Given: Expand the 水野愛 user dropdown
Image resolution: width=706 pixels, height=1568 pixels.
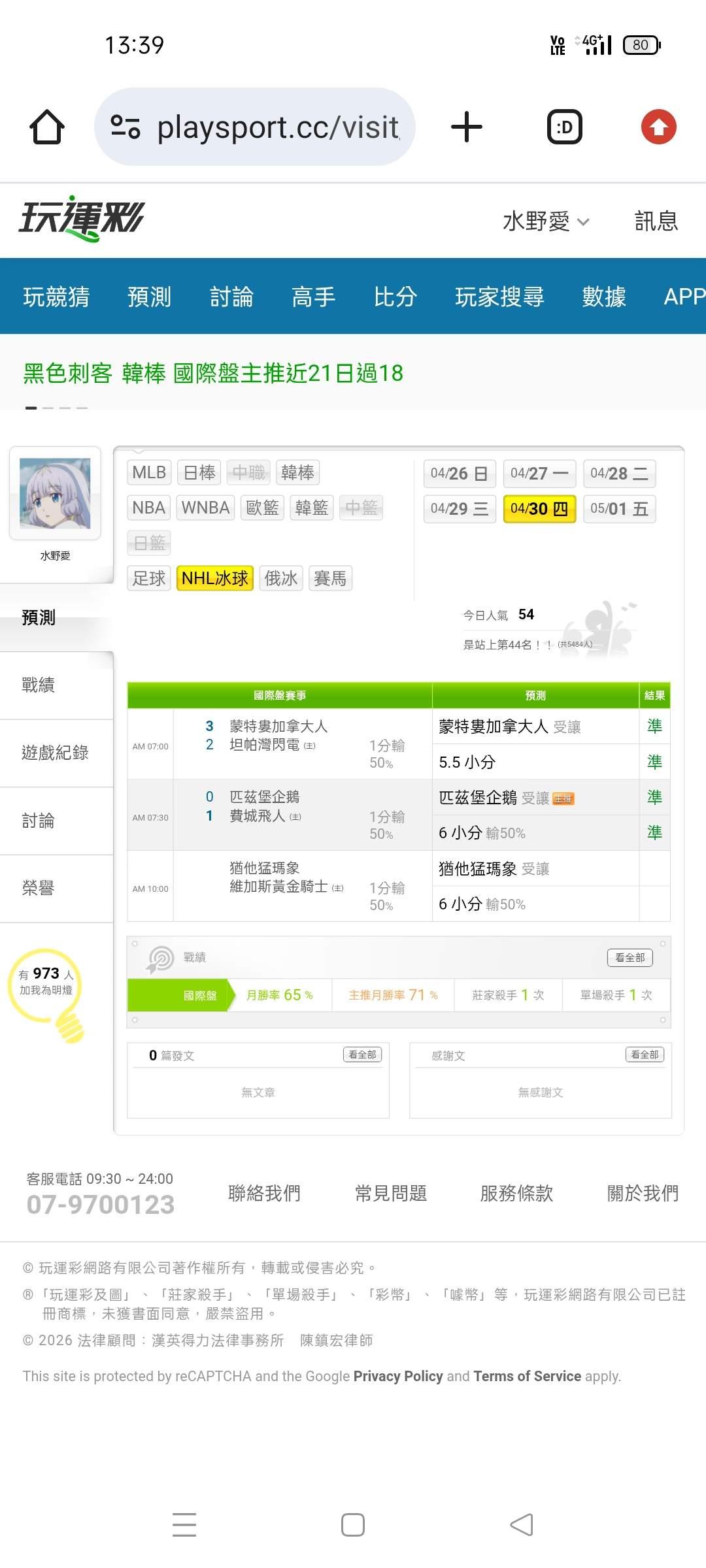Looking at the screenshot, I should (x=546, y=221).
